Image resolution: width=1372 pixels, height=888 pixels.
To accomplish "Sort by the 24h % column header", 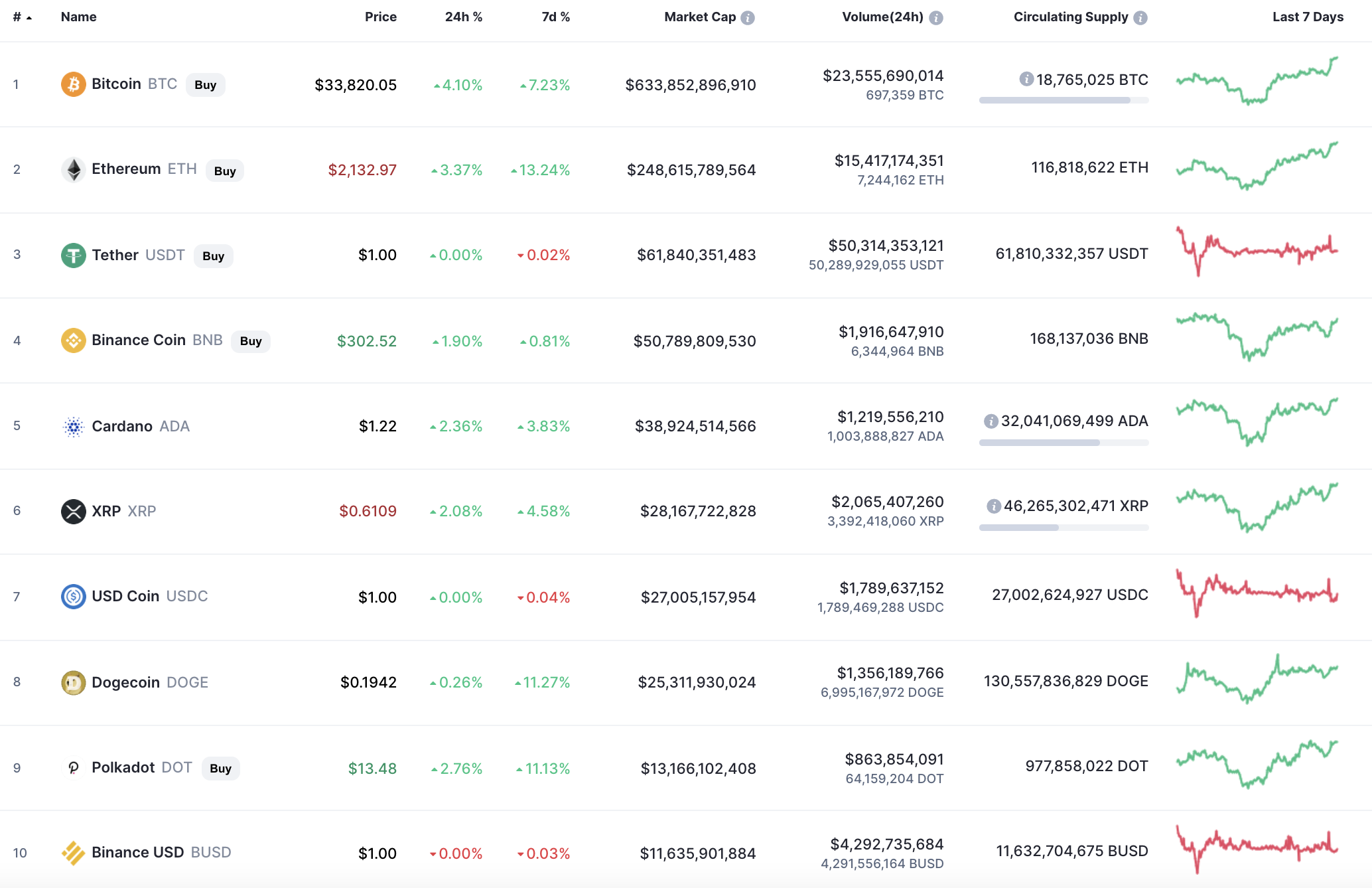I will [x=464, y=17].
